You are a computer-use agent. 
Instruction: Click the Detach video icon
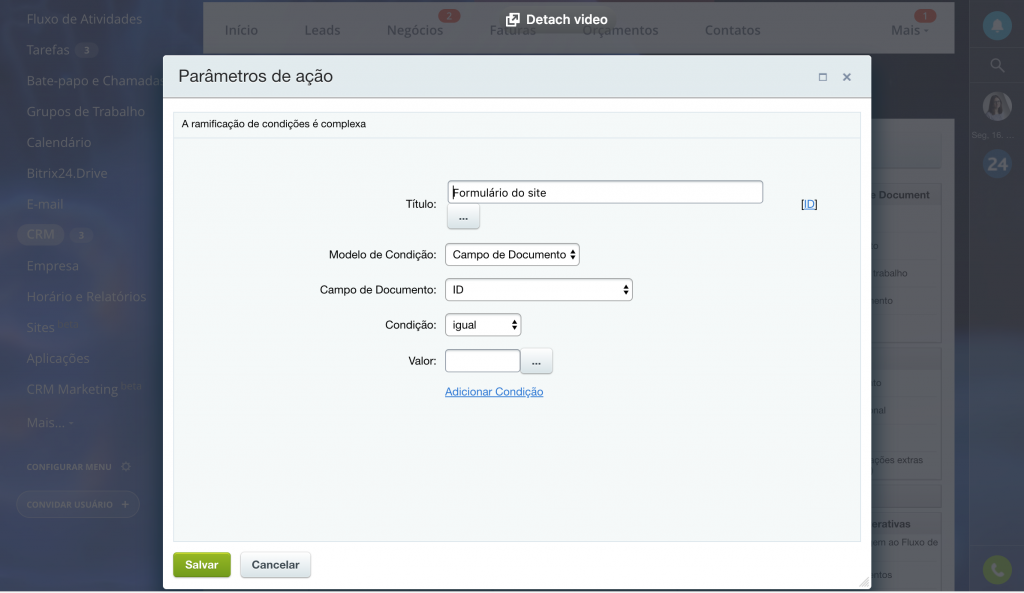point(513,20)
